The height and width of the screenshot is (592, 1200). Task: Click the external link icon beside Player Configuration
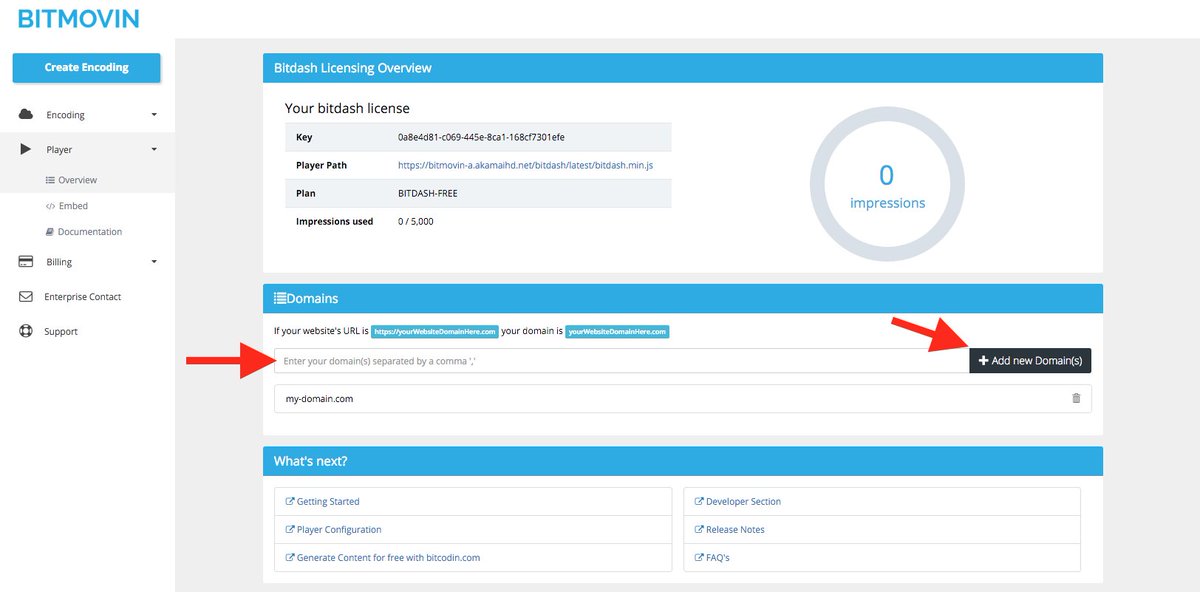(x=290, y=530)
